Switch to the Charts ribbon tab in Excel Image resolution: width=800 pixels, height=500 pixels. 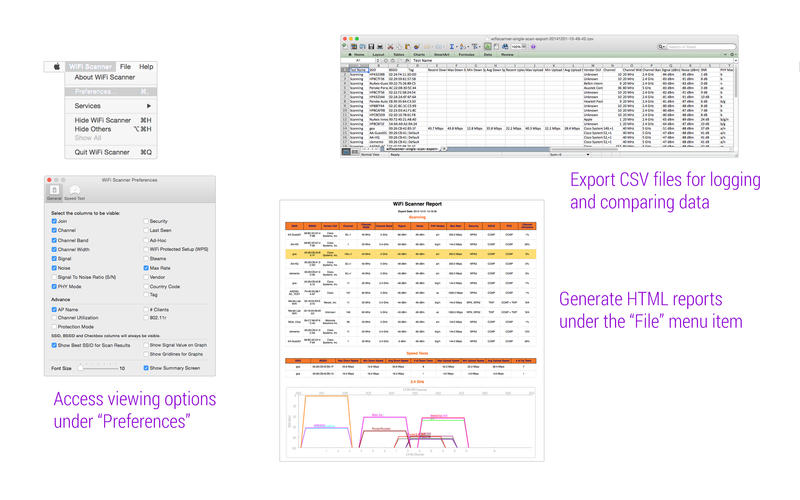pyautogui.click(x=419, y=55)
